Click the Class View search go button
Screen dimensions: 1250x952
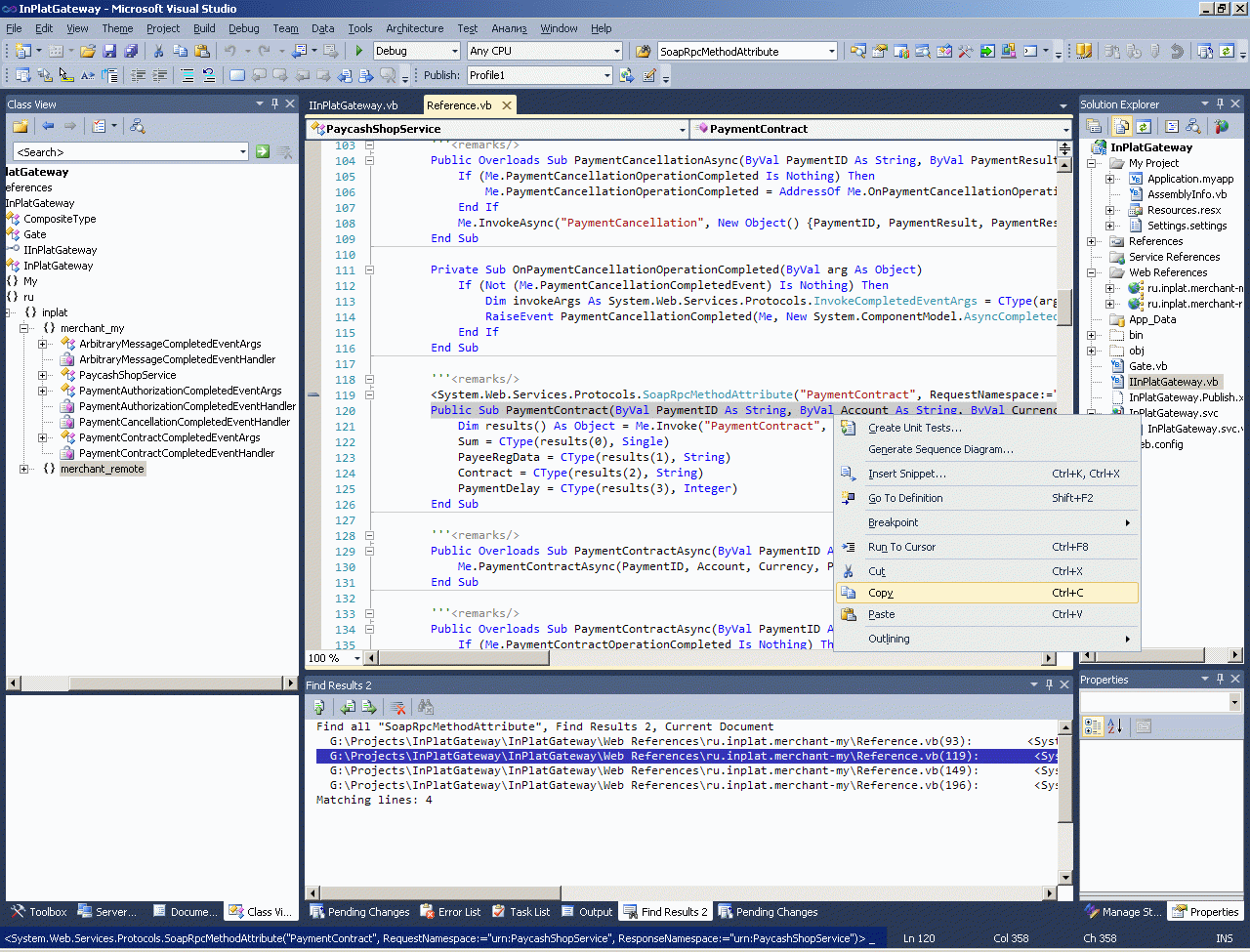click(263, 151)
